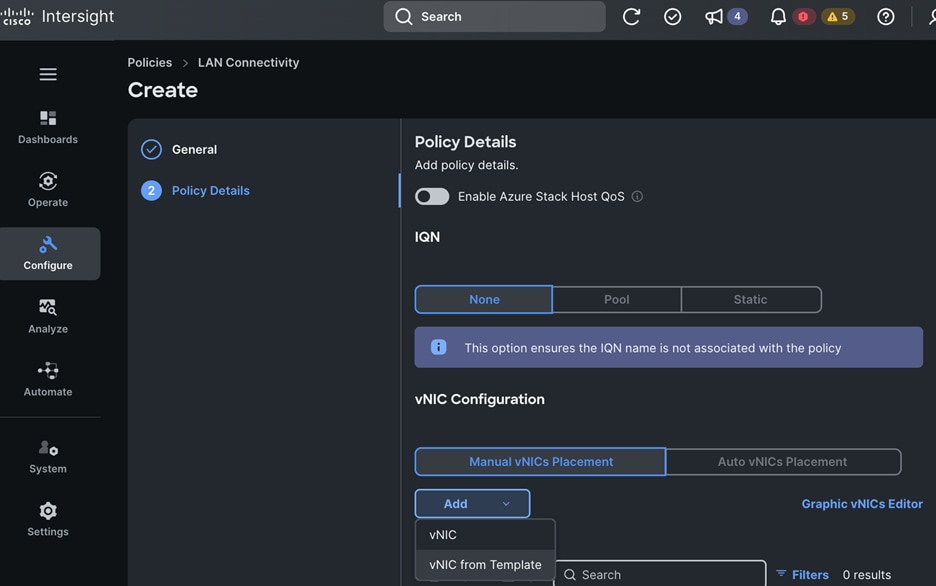Screen dimensions: 936x586
Task: Click the Cisco Intersight logo
Action: point(58,16)
